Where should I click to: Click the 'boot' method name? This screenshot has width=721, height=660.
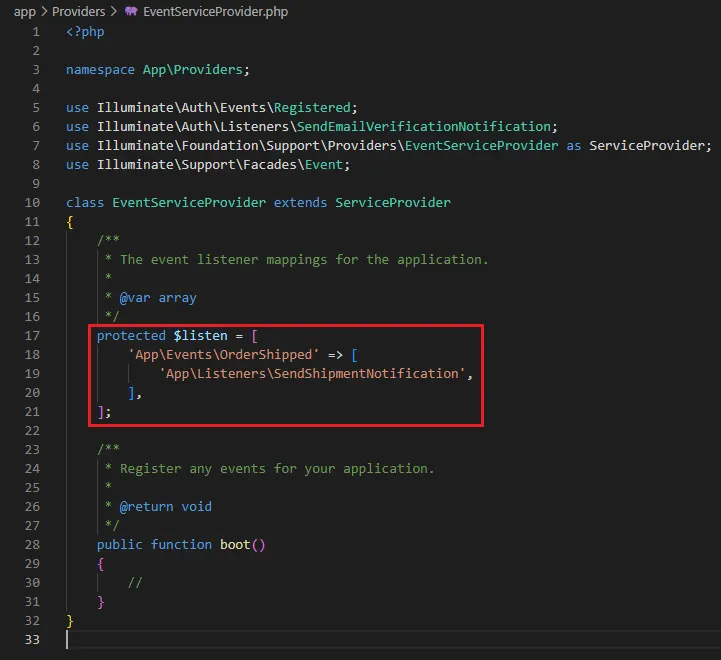235,545
